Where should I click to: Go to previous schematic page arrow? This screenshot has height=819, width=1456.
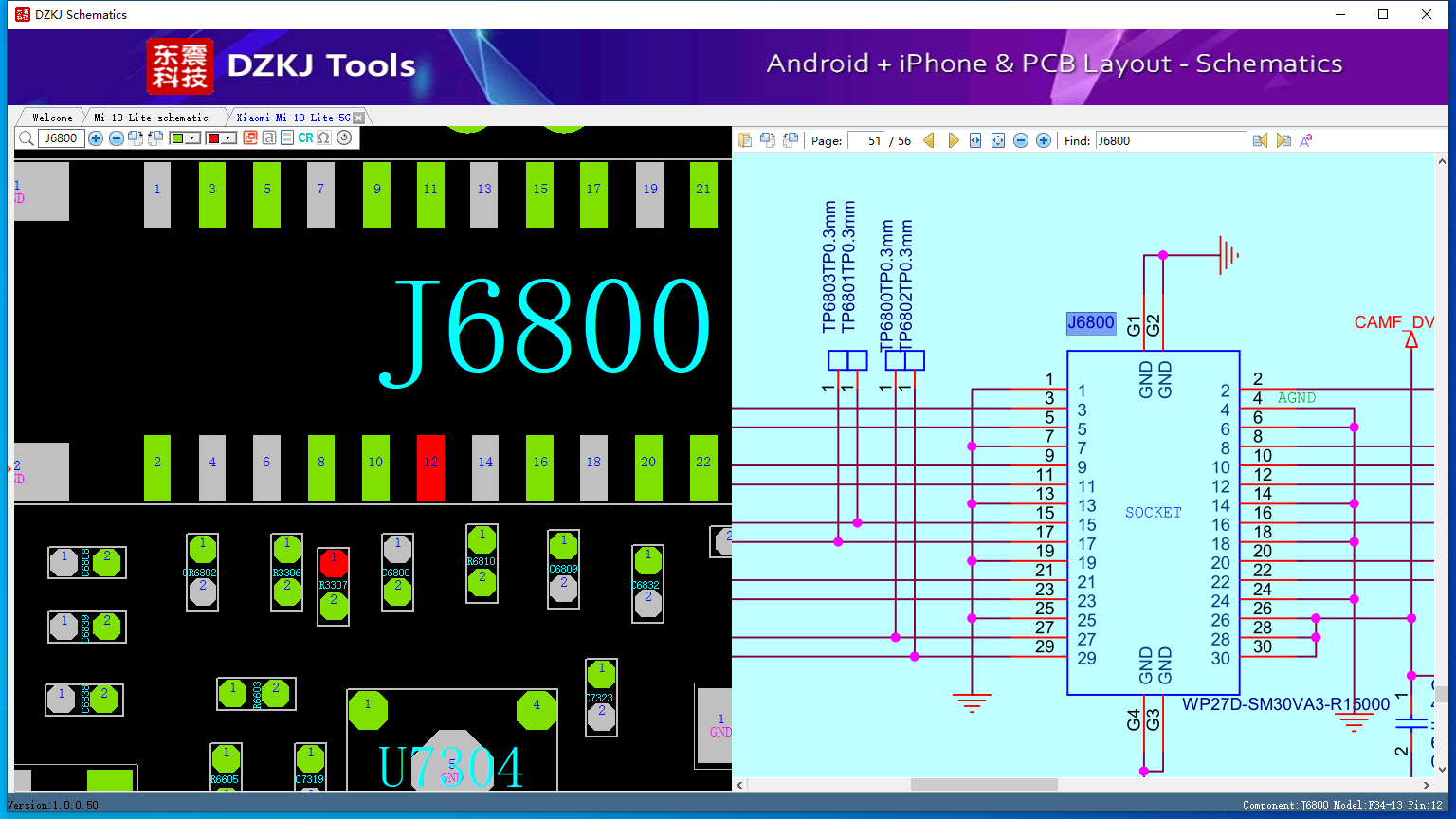click(x=929, y=140)
